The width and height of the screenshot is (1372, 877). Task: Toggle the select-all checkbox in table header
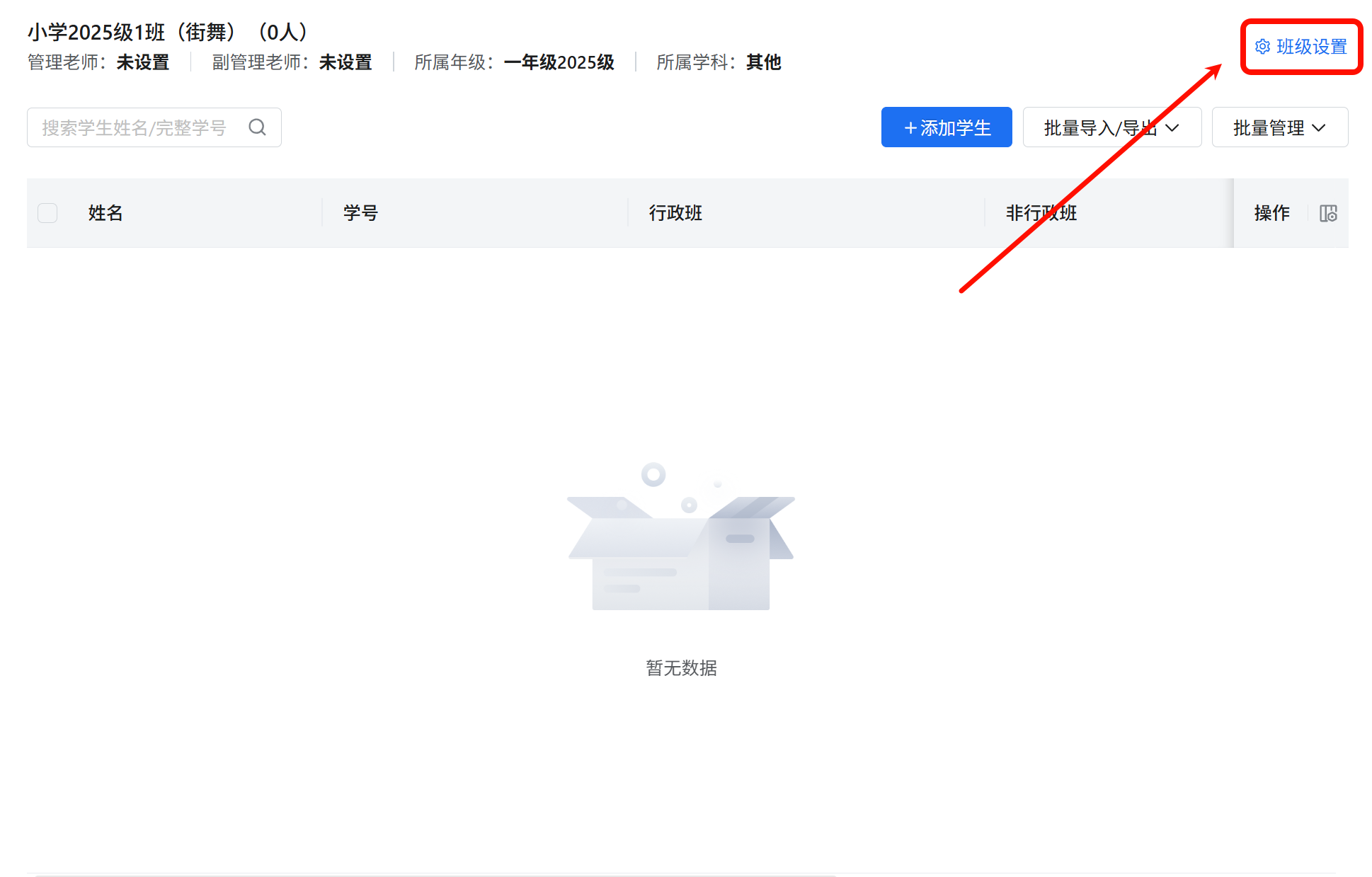point(47,213)
